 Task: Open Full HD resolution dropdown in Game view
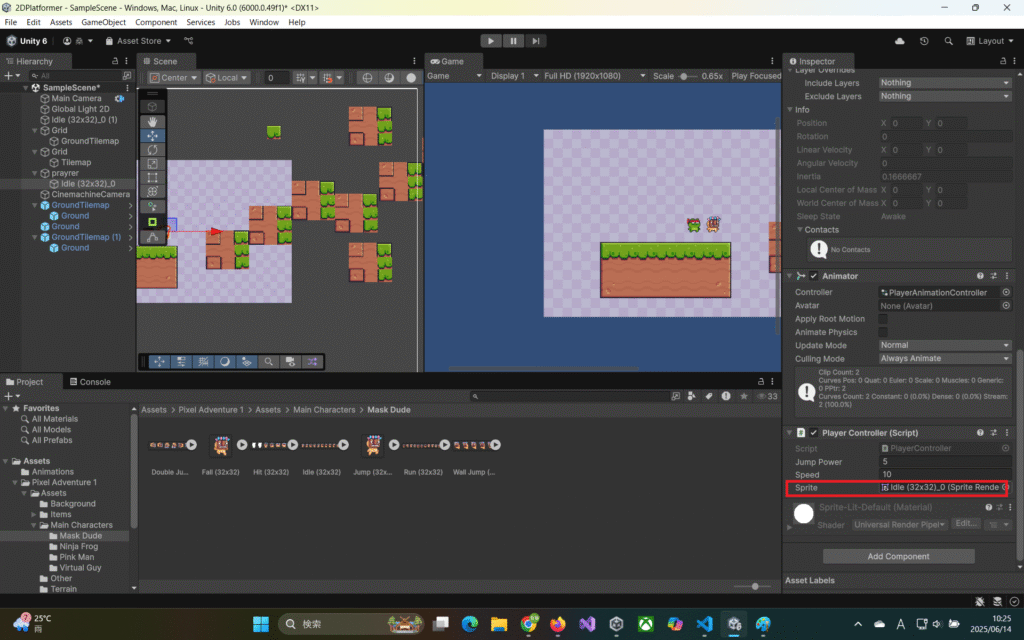594,76
